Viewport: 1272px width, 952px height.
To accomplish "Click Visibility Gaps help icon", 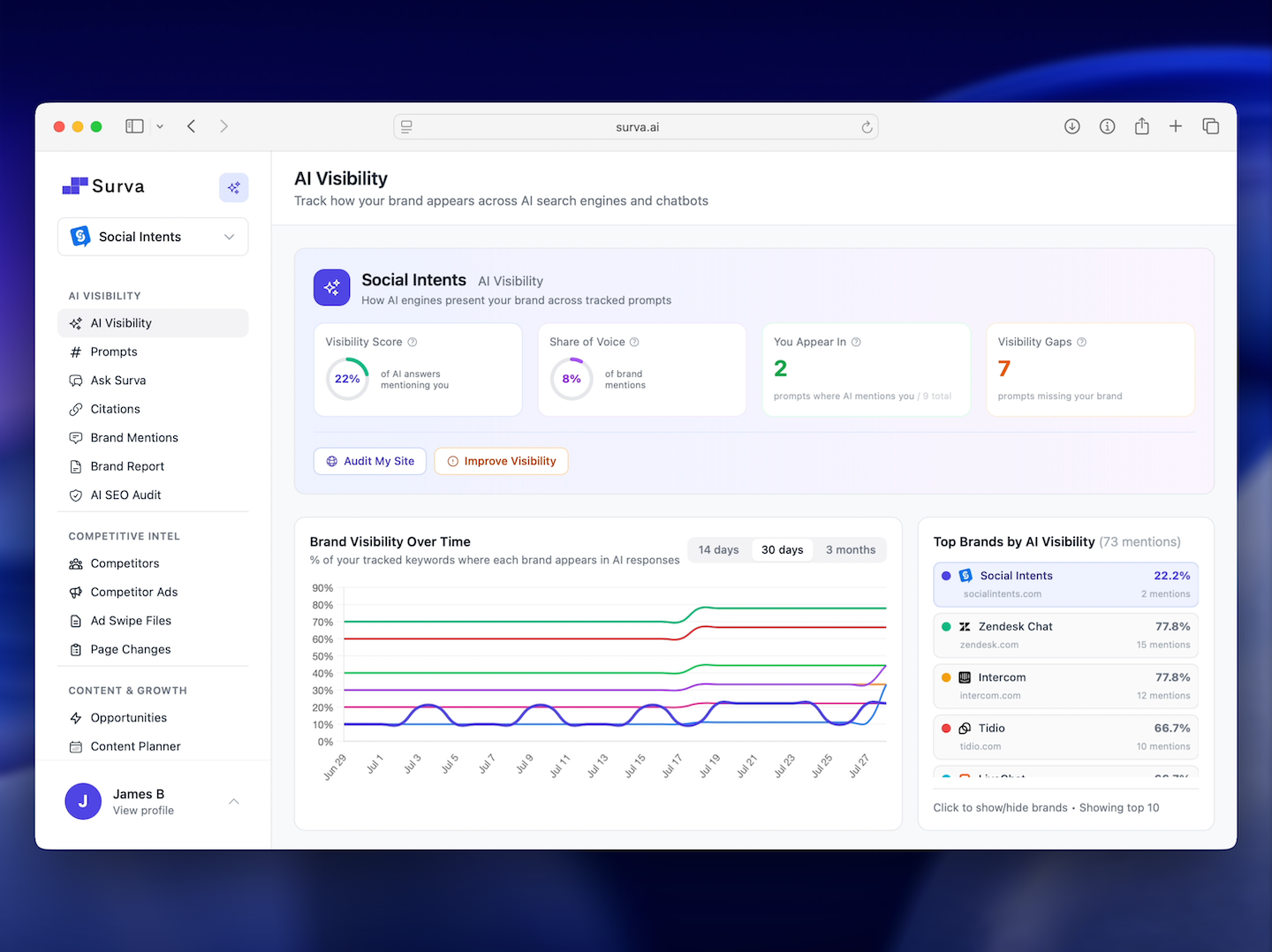I will 1082,342.
